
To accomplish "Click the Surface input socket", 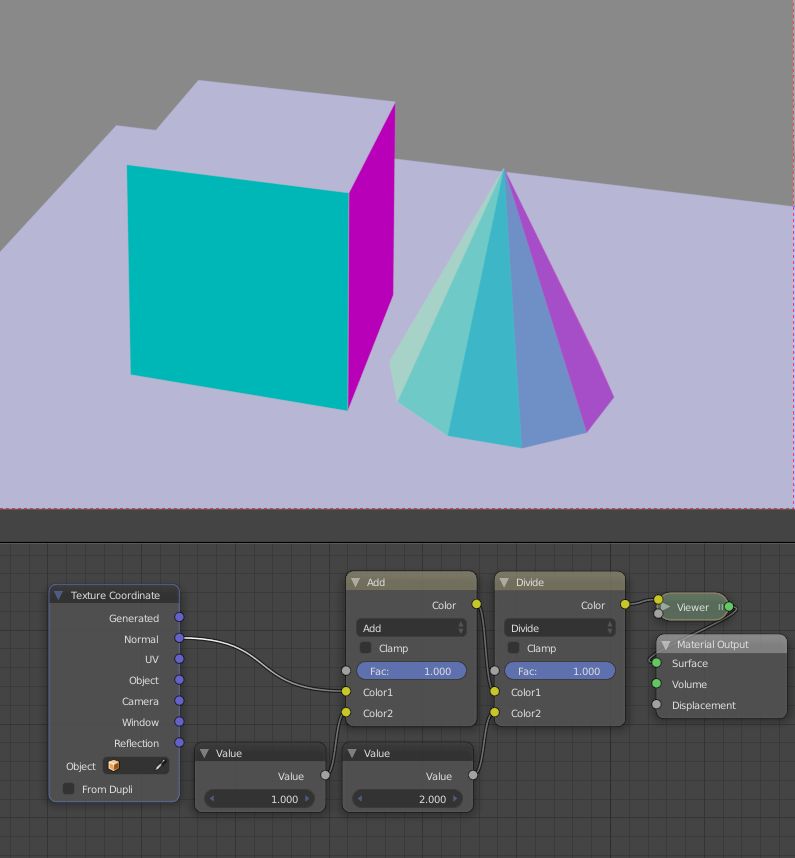I will [x=657, y=663].
